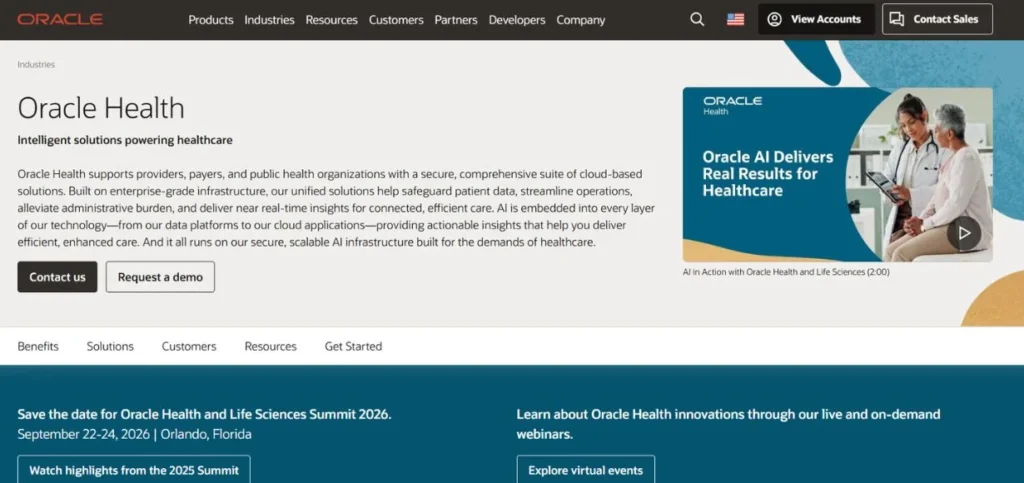
Task: Open the Partners menu
Action: point(456,20)
